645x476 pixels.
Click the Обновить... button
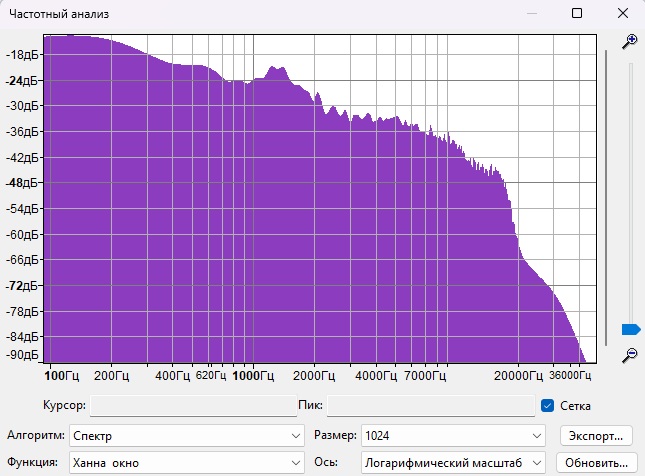596,463
